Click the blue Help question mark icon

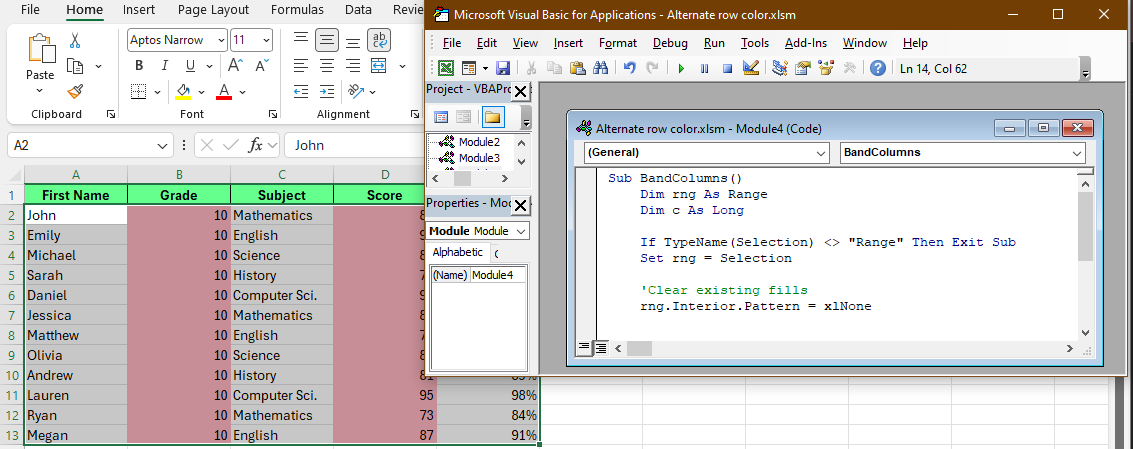click(x=877, y=68)
